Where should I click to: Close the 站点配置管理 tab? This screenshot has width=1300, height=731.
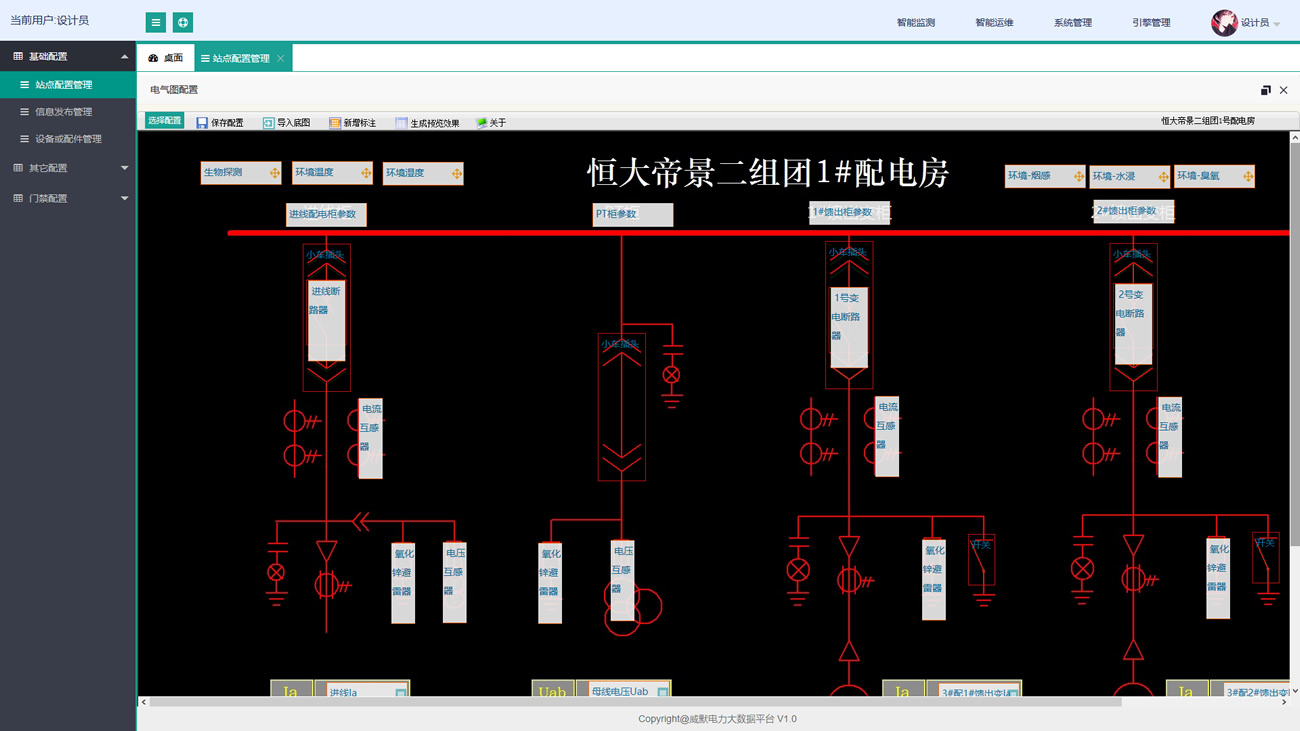pyautogui.click(x=281, y=58)
